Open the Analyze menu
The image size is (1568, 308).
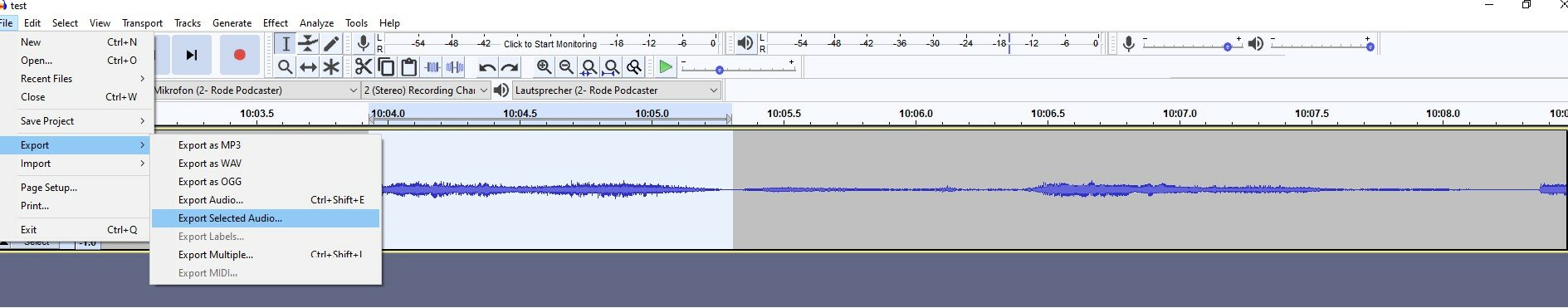(316, 23)
